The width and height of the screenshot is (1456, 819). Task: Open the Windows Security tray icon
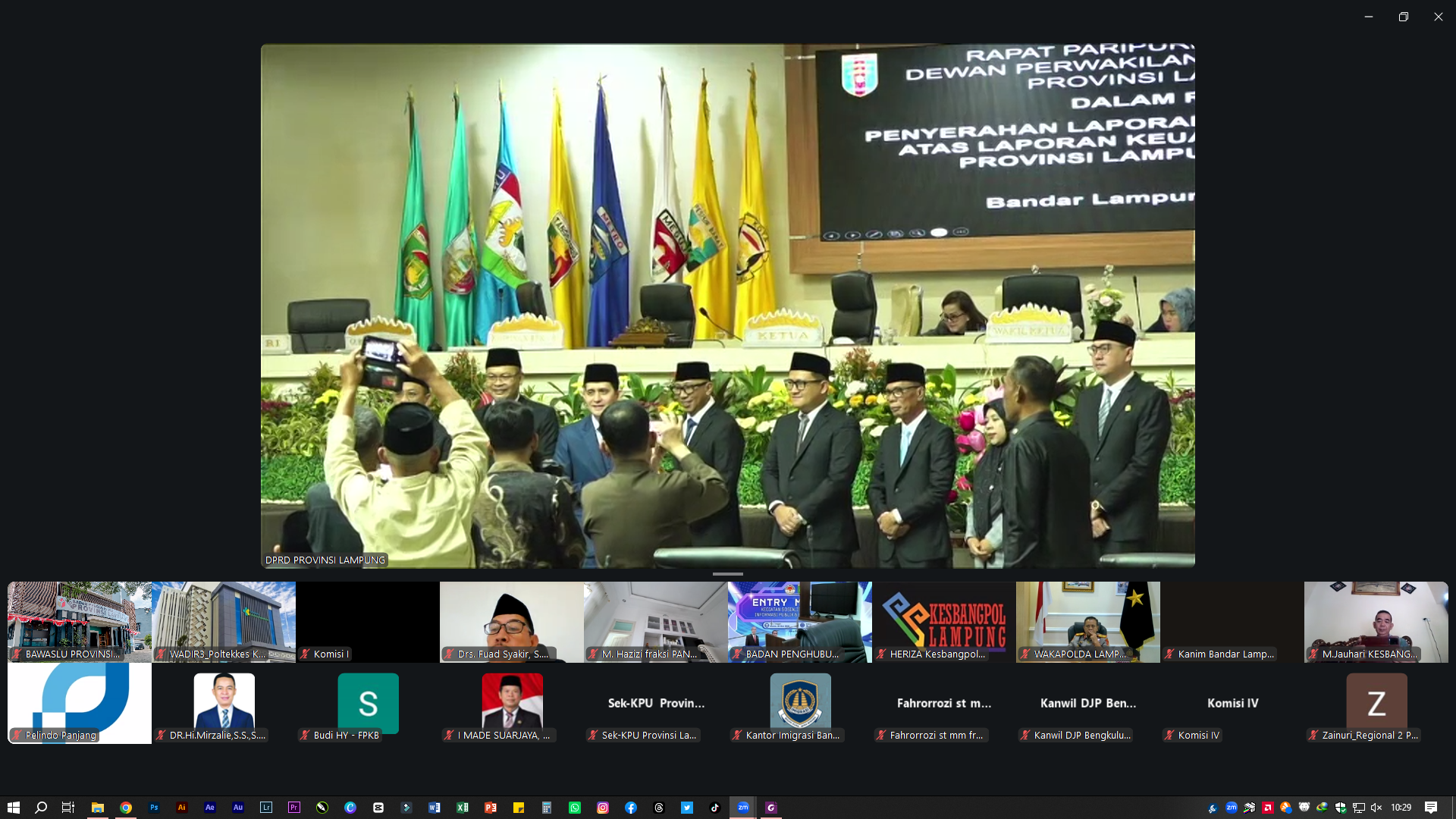1341,808
